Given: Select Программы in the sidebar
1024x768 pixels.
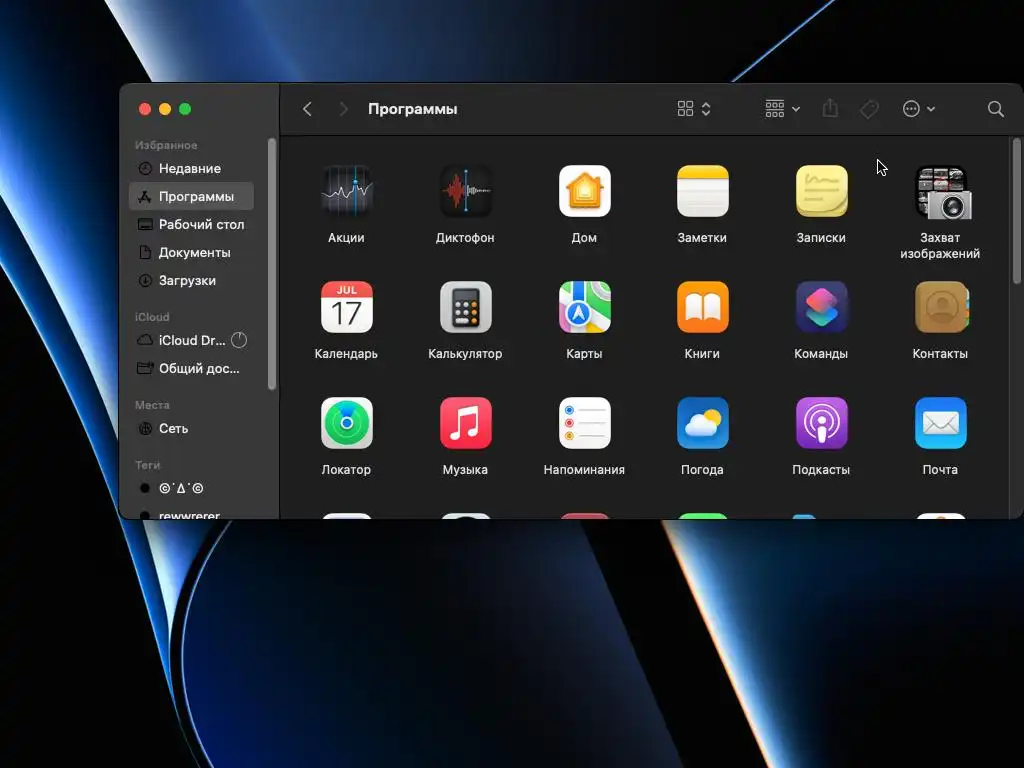Looking at the screenshot, I should [x=191, y=197].
